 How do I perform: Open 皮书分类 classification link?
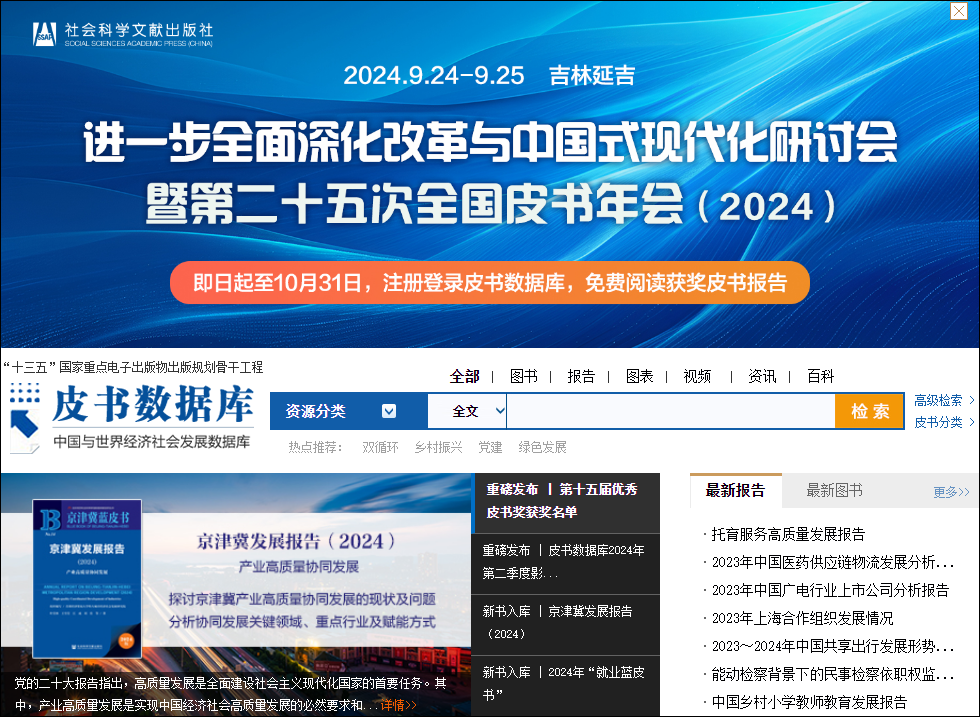(x=944, y=422)
